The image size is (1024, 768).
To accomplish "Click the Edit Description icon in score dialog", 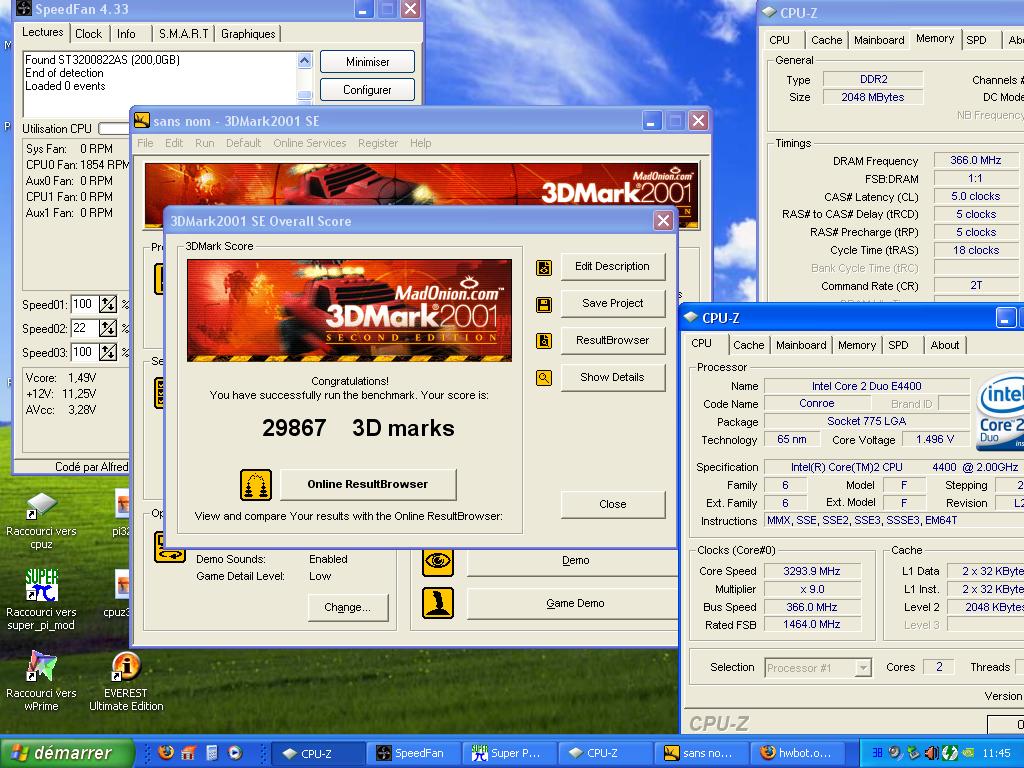I will (544, 268).
